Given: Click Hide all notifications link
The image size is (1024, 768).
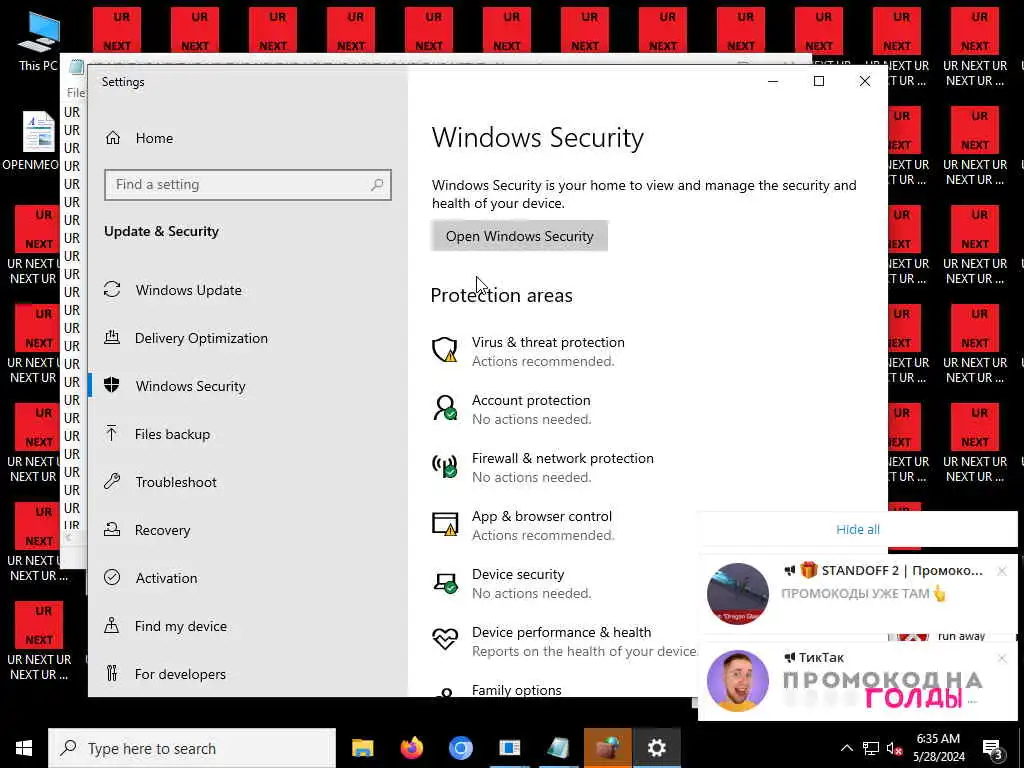Looking at the screenshot, I should point(857,529).
